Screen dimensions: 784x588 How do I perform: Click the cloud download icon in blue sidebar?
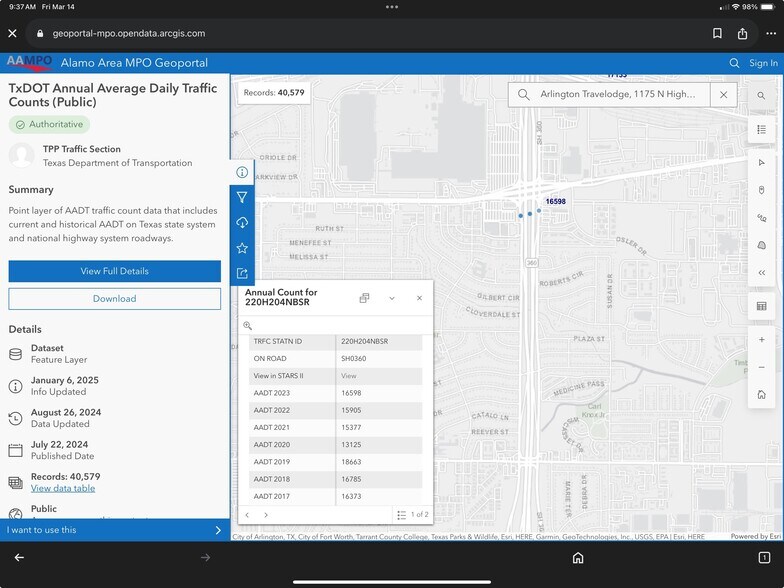click(x=241, y=222)
